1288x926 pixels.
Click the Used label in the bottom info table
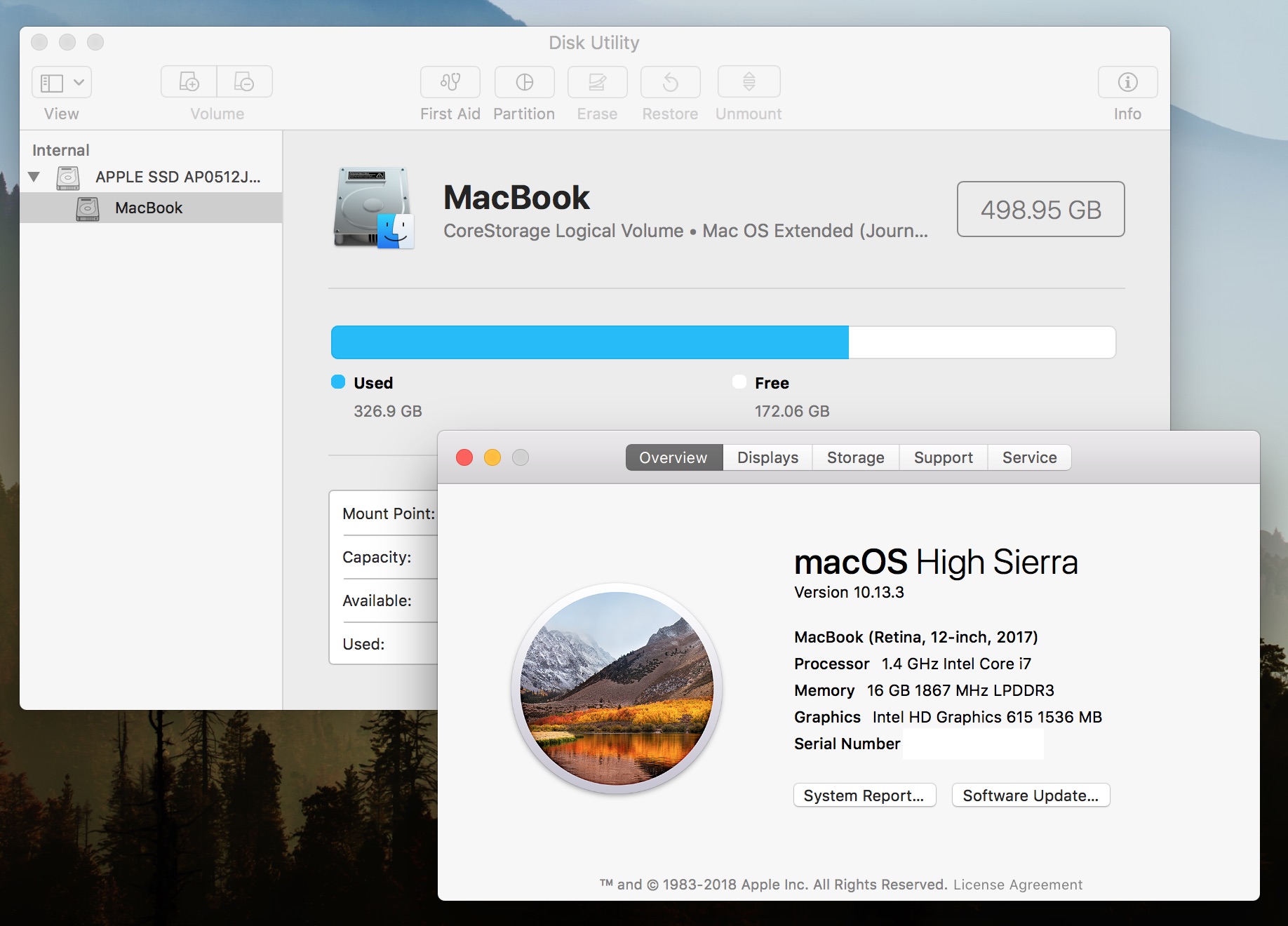(363, 644)
